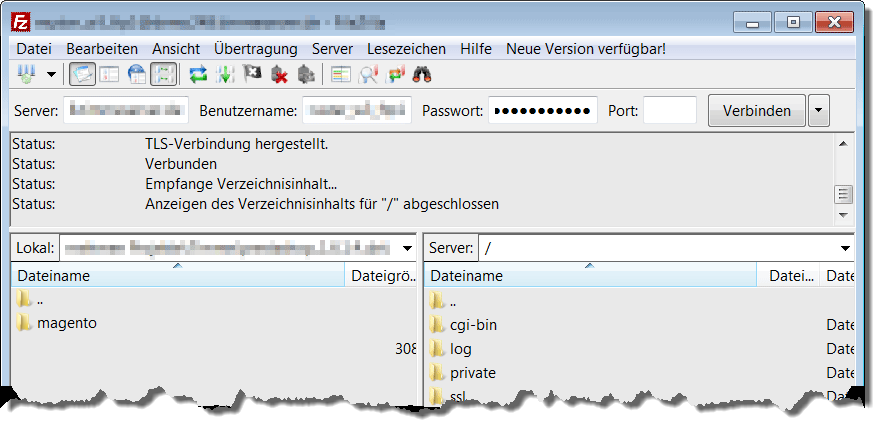Image resolution: width=880 pixels, height=431 pixels.
Task: Open the Ansicht menu
Action: (x=176, y=49)
